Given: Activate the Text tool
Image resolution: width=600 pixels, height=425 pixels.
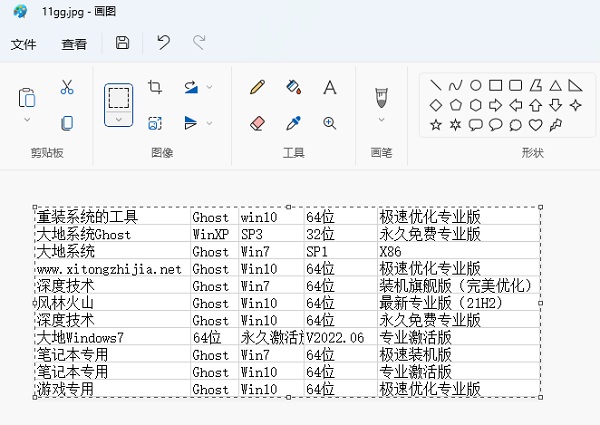Looking at the screenshot, I should pos(329,87).
